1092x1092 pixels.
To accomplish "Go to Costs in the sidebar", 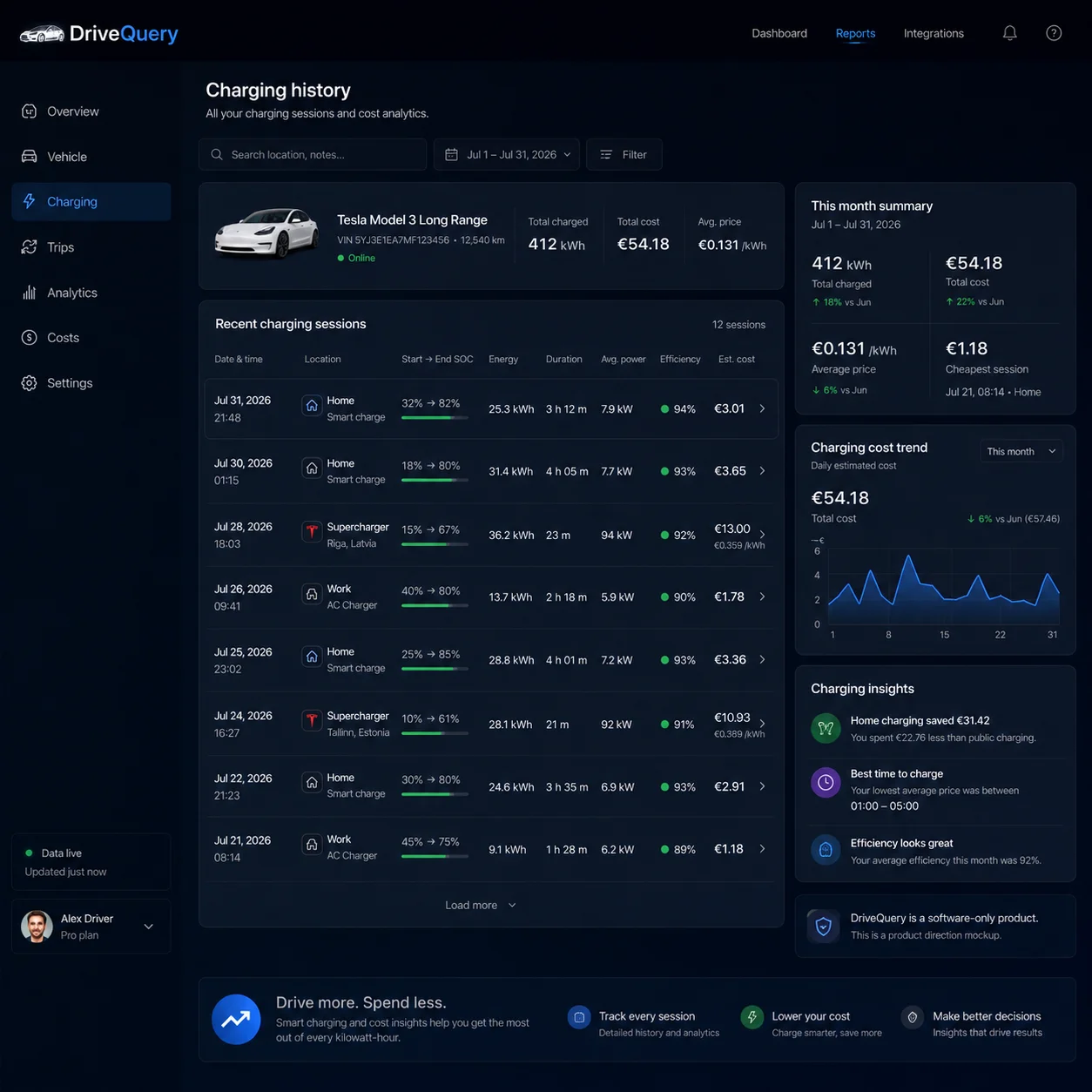I will [x=91, y=338].
